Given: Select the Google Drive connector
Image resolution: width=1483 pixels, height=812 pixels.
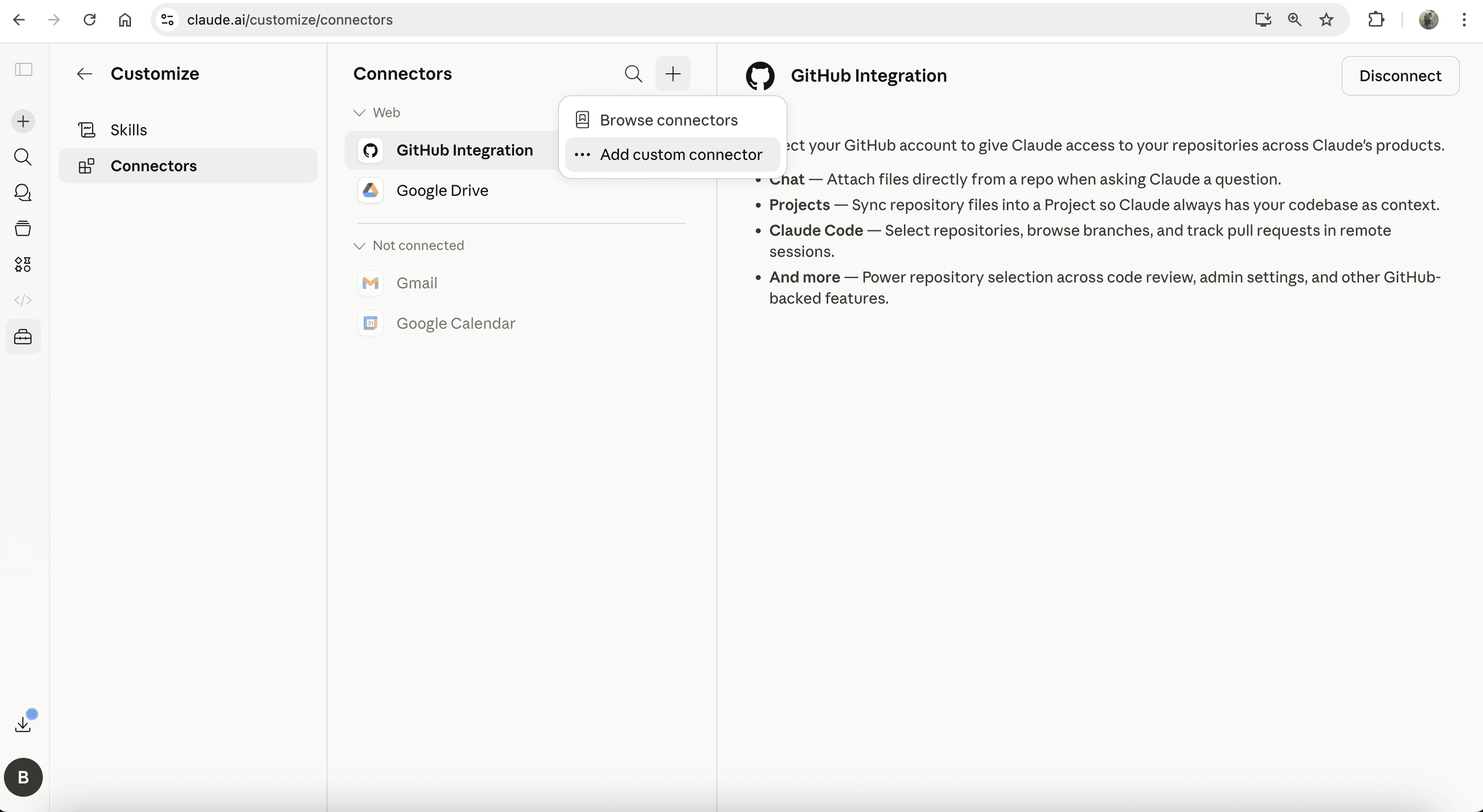Looking at the screenshot, I should [521, 190].
